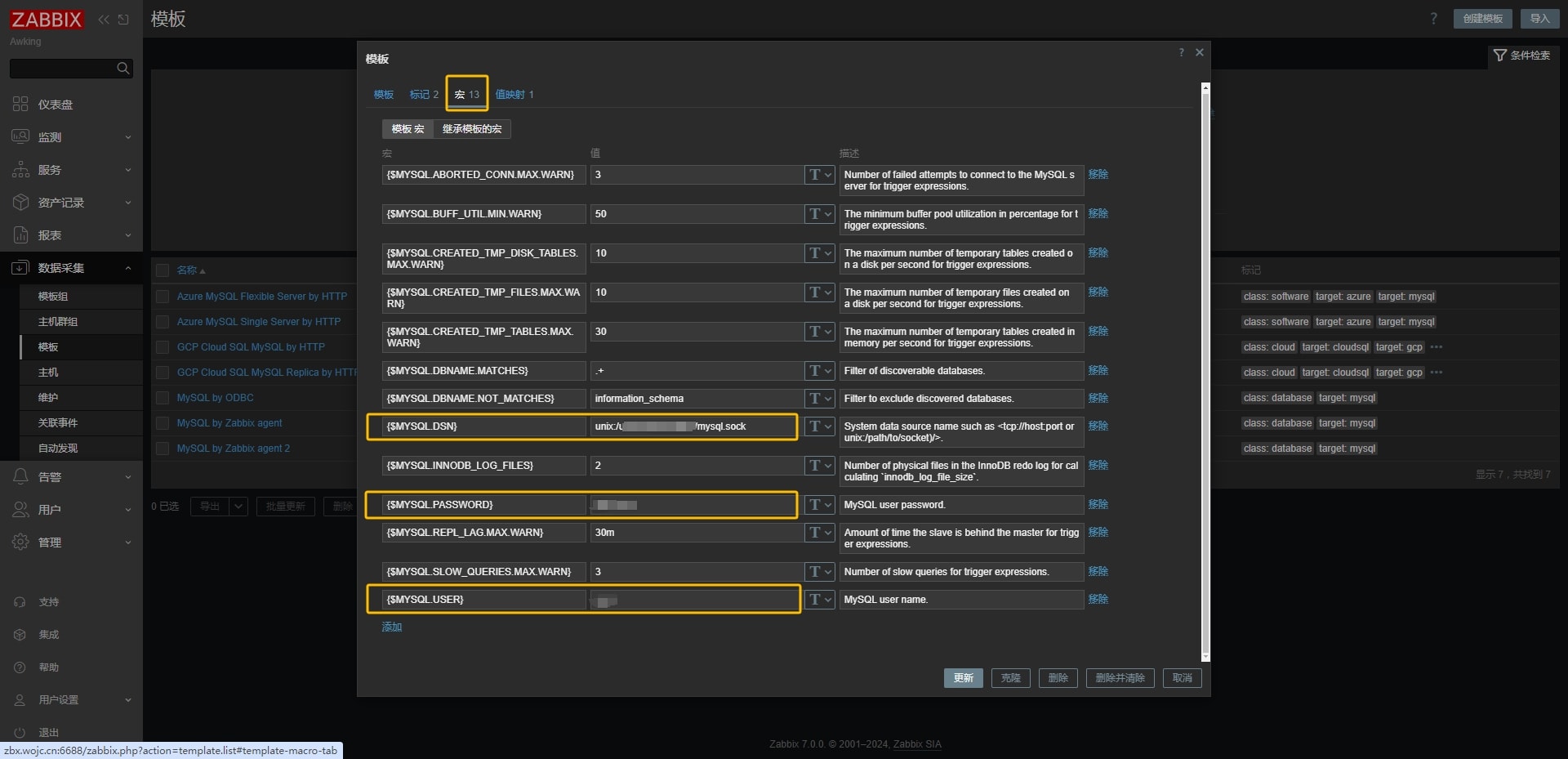The height and width of the screenshot is (759, 1568).
Task: Check Azure MySQL Flexible Server by HTTP row
Action: [x=163, y=297]
